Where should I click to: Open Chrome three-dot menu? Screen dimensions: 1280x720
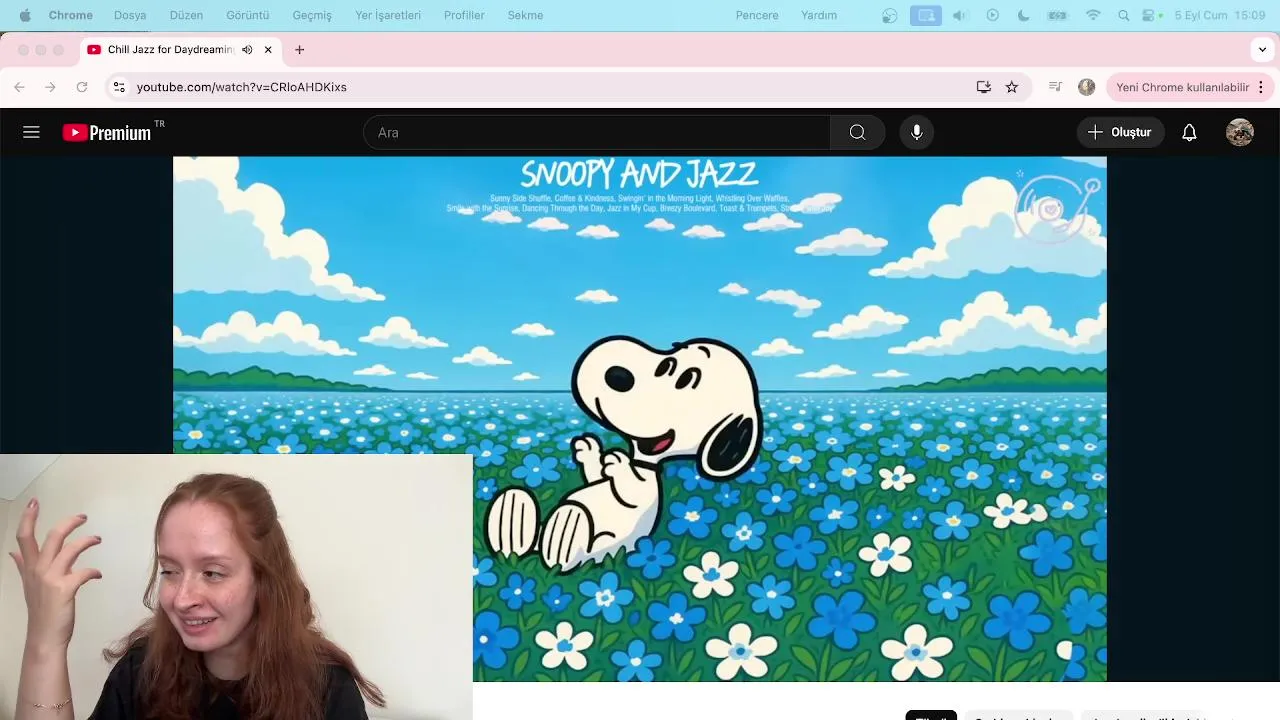[1261, 87]
